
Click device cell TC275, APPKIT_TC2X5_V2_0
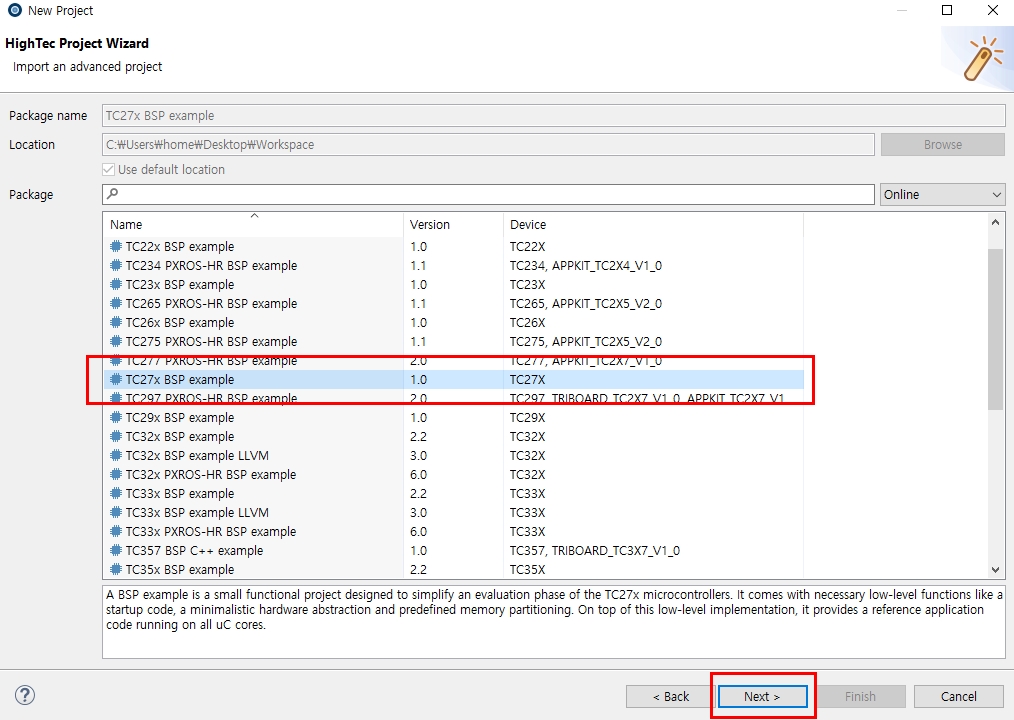click(x=586, y=342)
